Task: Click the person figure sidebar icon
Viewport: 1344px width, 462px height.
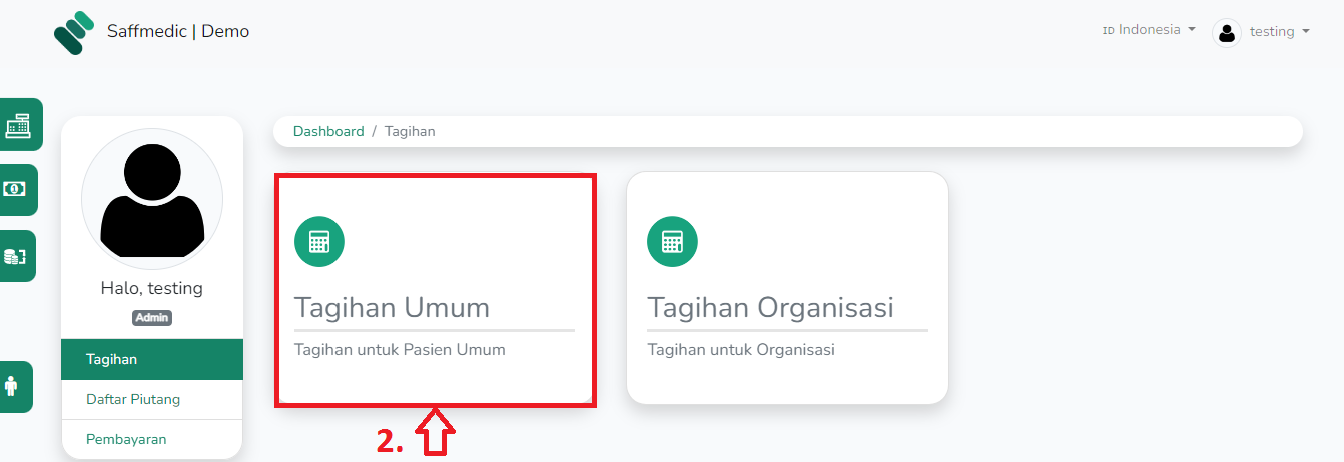Action: click(12, 386)
